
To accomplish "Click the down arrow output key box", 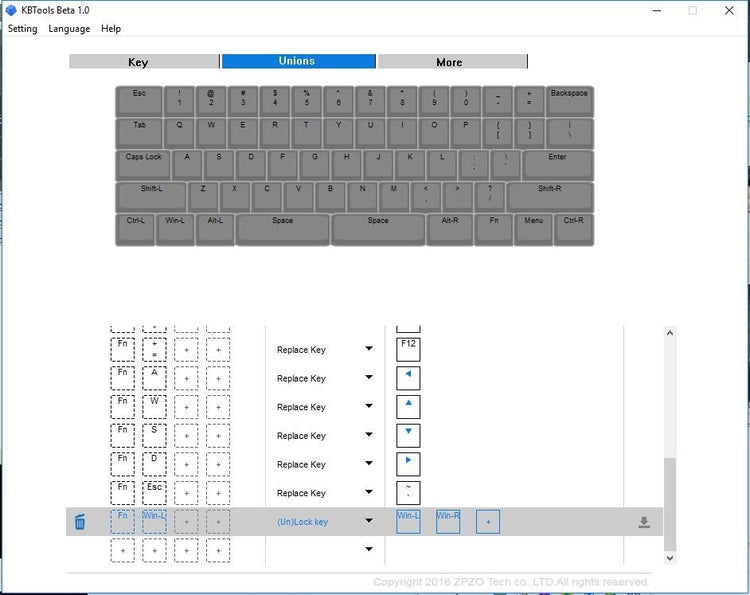I will point(408,435).
